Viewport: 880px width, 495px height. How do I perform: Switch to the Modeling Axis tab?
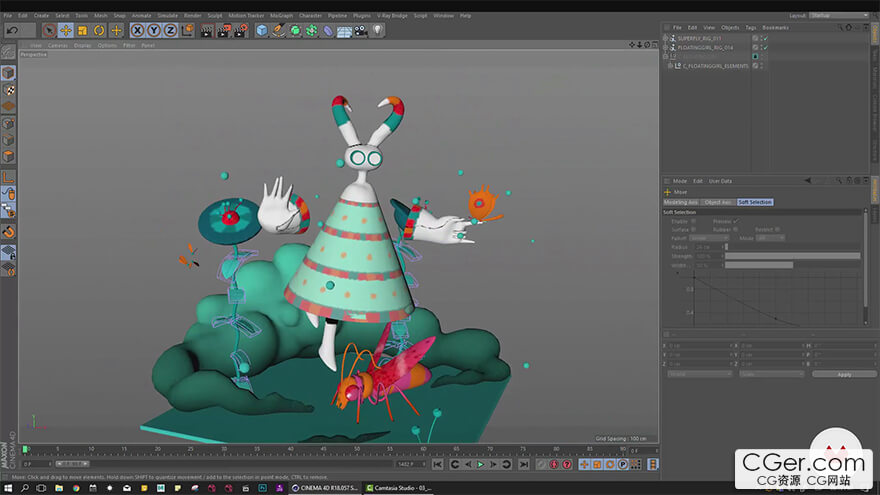682,202
